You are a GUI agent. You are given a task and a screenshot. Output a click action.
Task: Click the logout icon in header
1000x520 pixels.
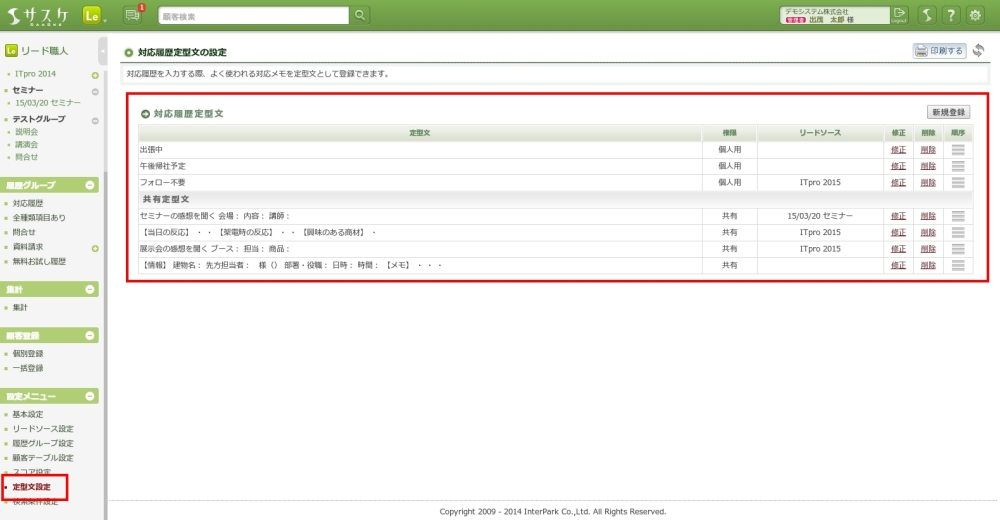[899, 14]
